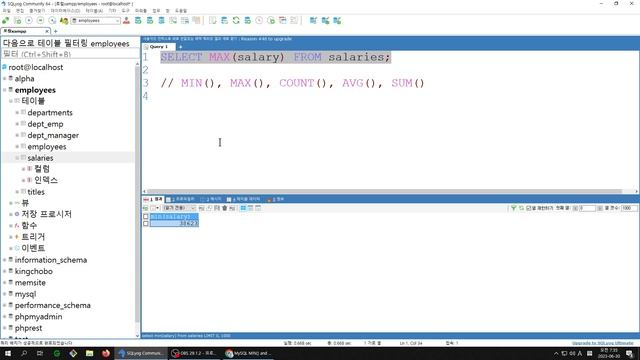Click the row count 1000 field
This screenshot has width=640, height=360.
pos(628,208)
